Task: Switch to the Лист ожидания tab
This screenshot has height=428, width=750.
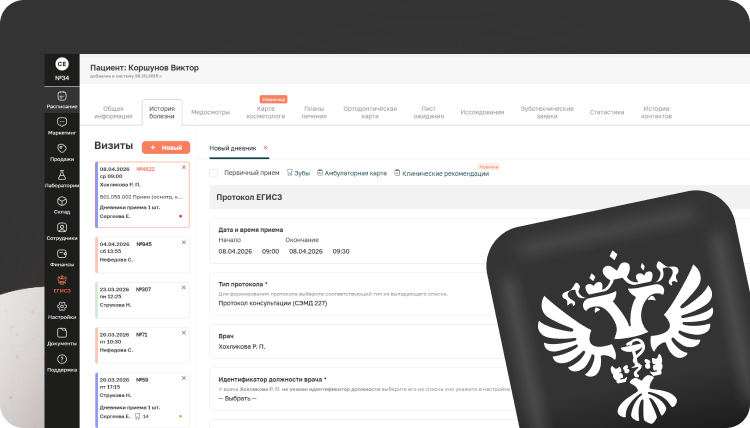Action: tap(429, 112)
